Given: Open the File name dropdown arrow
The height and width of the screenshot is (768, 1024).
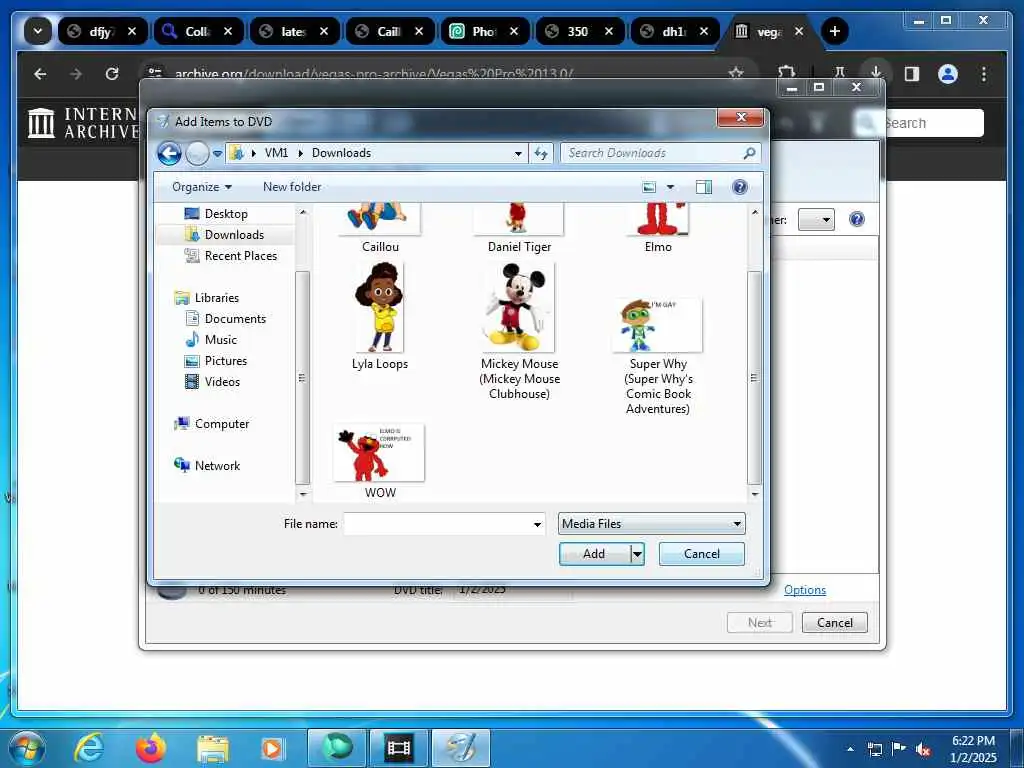Looking at the screenshot, I should pyautogui.click(x=537, y=524).
